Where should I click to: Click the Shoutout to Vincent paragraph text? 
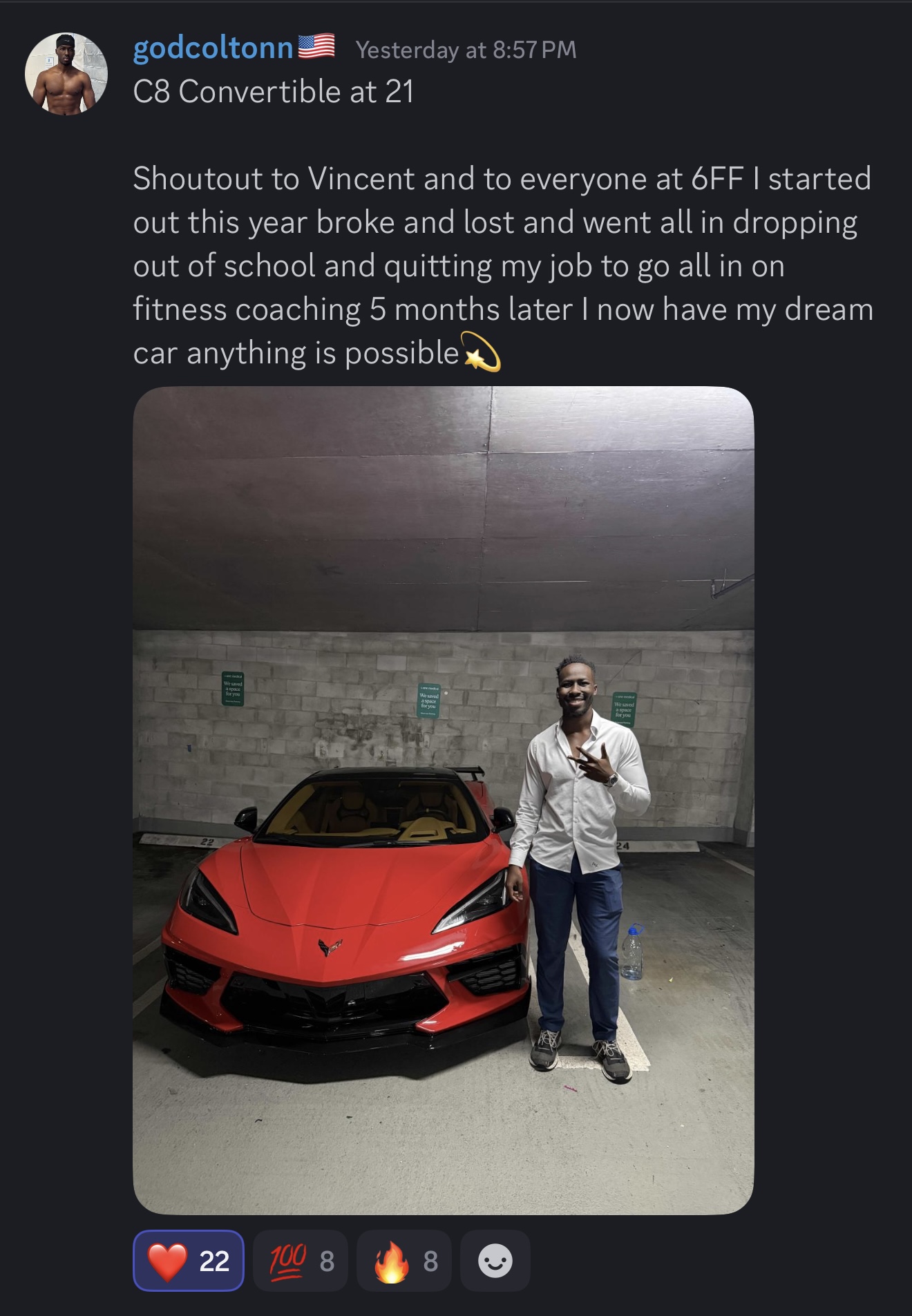(x=503, y=266)
